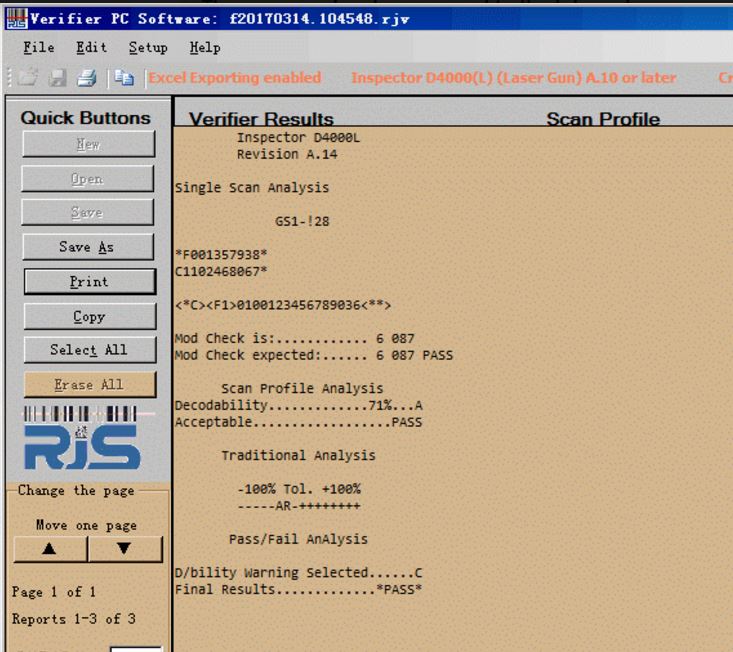This screenshot has height=652, width=733.
Task: Click the Inspector D4000(L) Laser Gun label
Action: coord(513,78)
